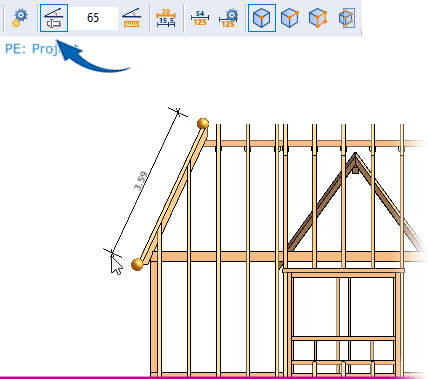Select the cube with three connected points
Image resolution: width=428 pixels, height=379 pixels.
(318, 18)
